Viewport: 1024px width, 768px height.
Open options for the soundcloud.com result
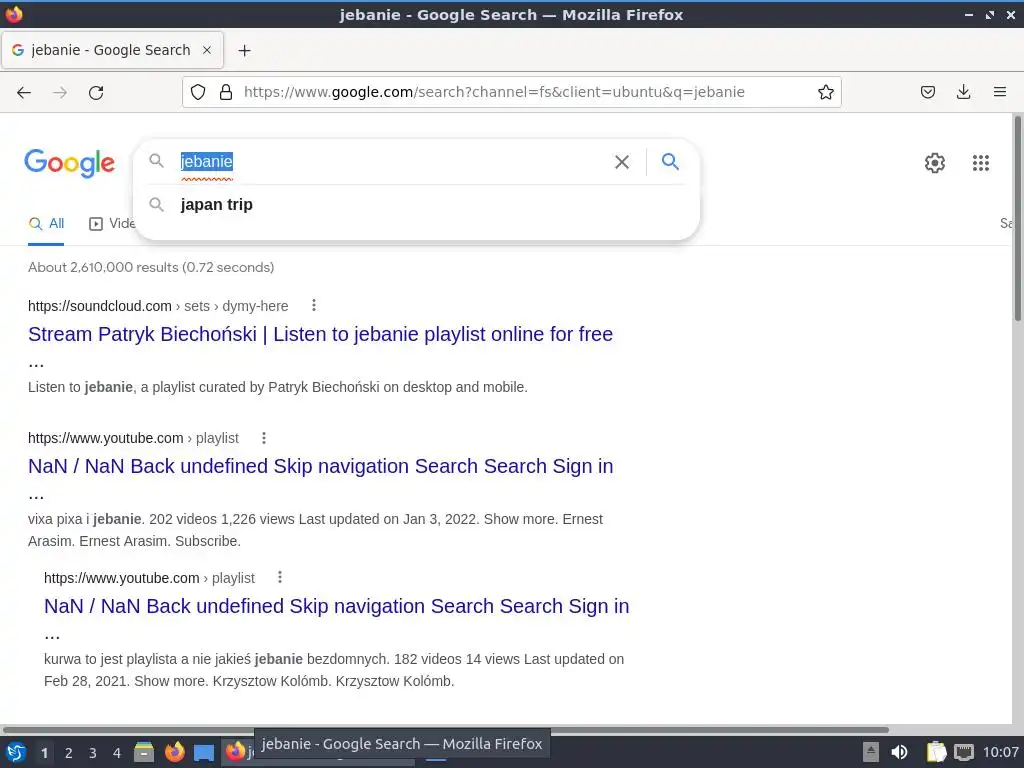point(313,305)
